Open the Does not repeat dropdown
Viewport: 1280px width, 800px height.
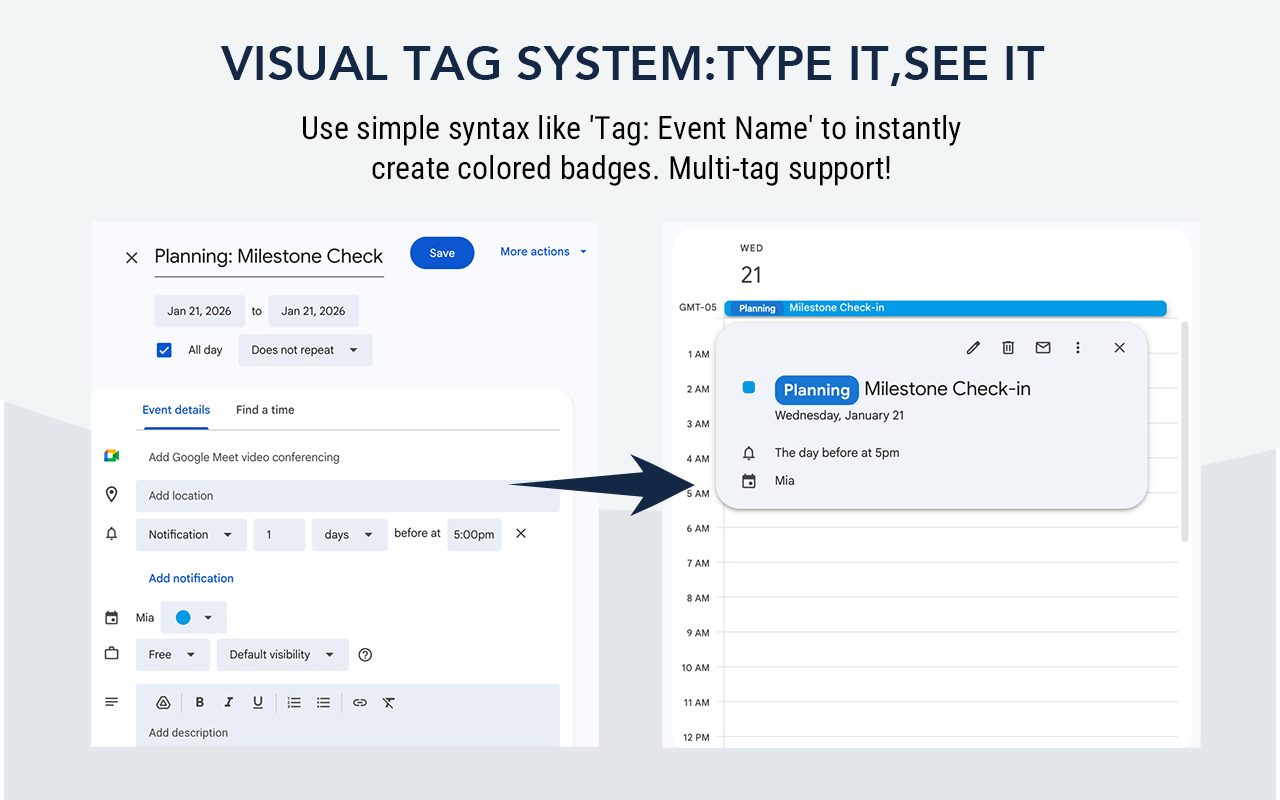coord(305,350)
